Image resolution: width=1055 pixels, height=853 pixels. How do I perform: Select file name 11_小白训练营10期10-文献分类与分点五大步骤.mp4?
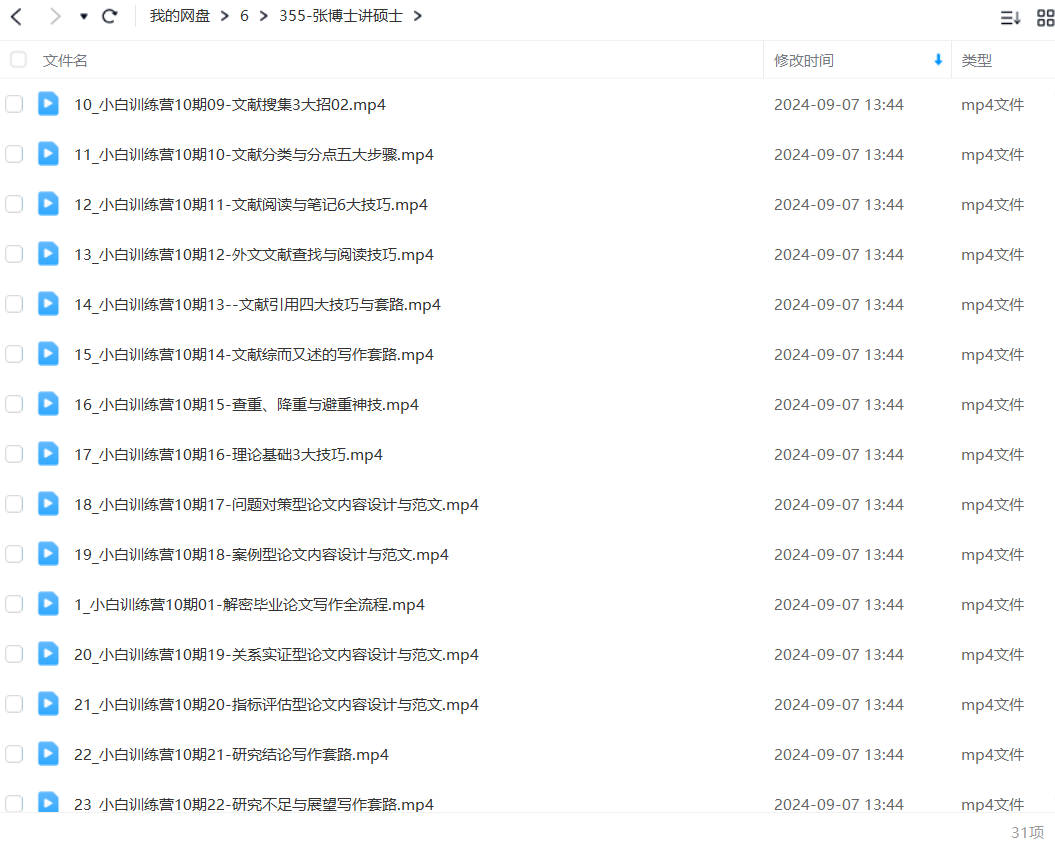click(254, 155)
